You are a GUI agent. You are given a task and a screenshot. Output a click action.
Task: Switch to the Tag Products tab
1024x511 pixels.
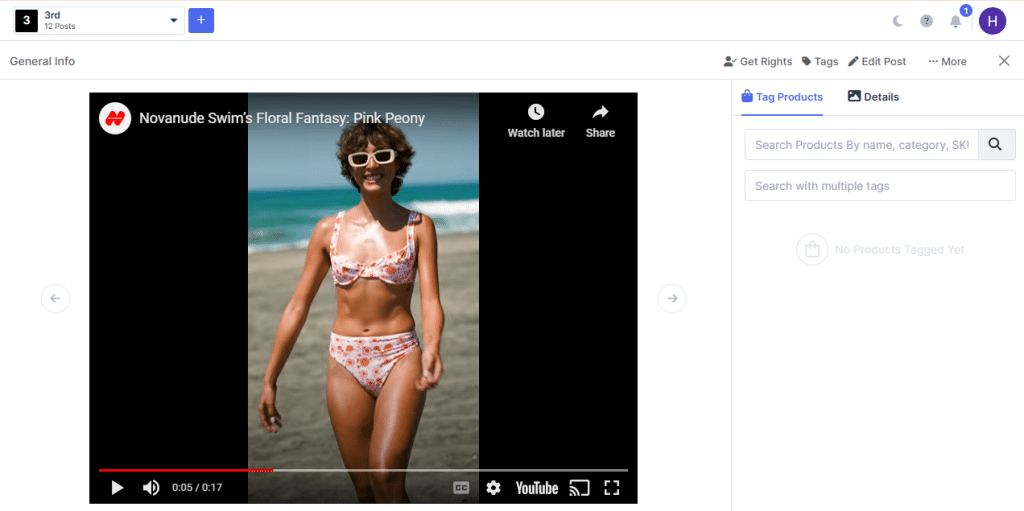782,97
